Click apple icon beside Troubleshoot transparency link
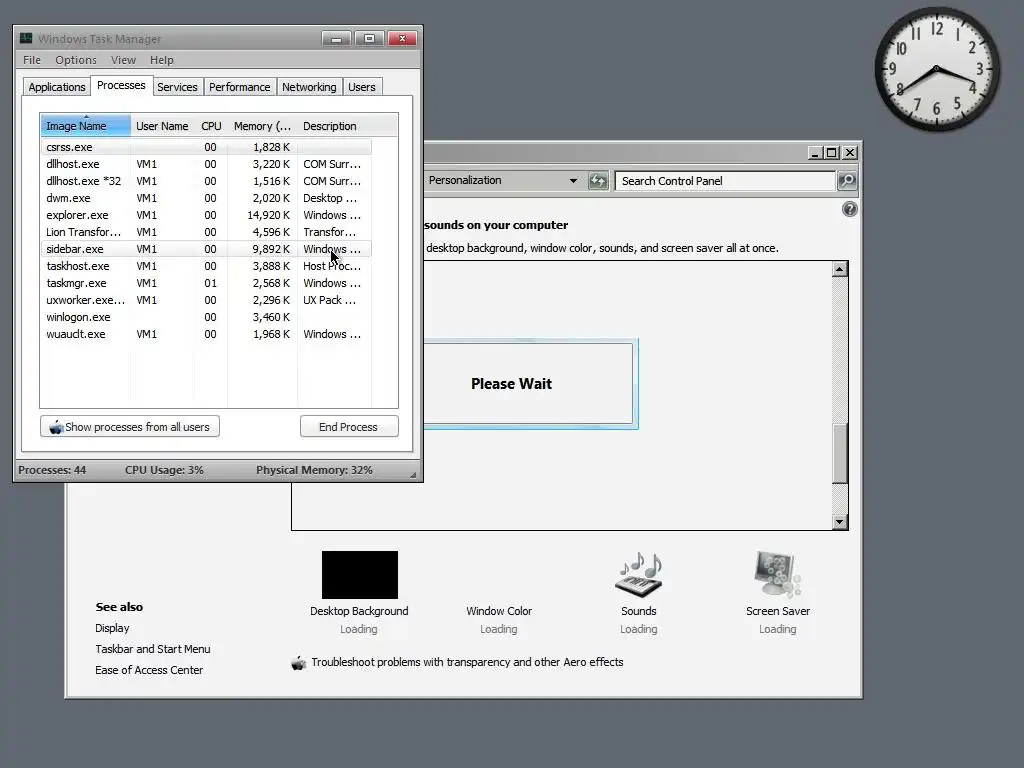This screenshot has height=768, width=1024. tap(298, 663)
